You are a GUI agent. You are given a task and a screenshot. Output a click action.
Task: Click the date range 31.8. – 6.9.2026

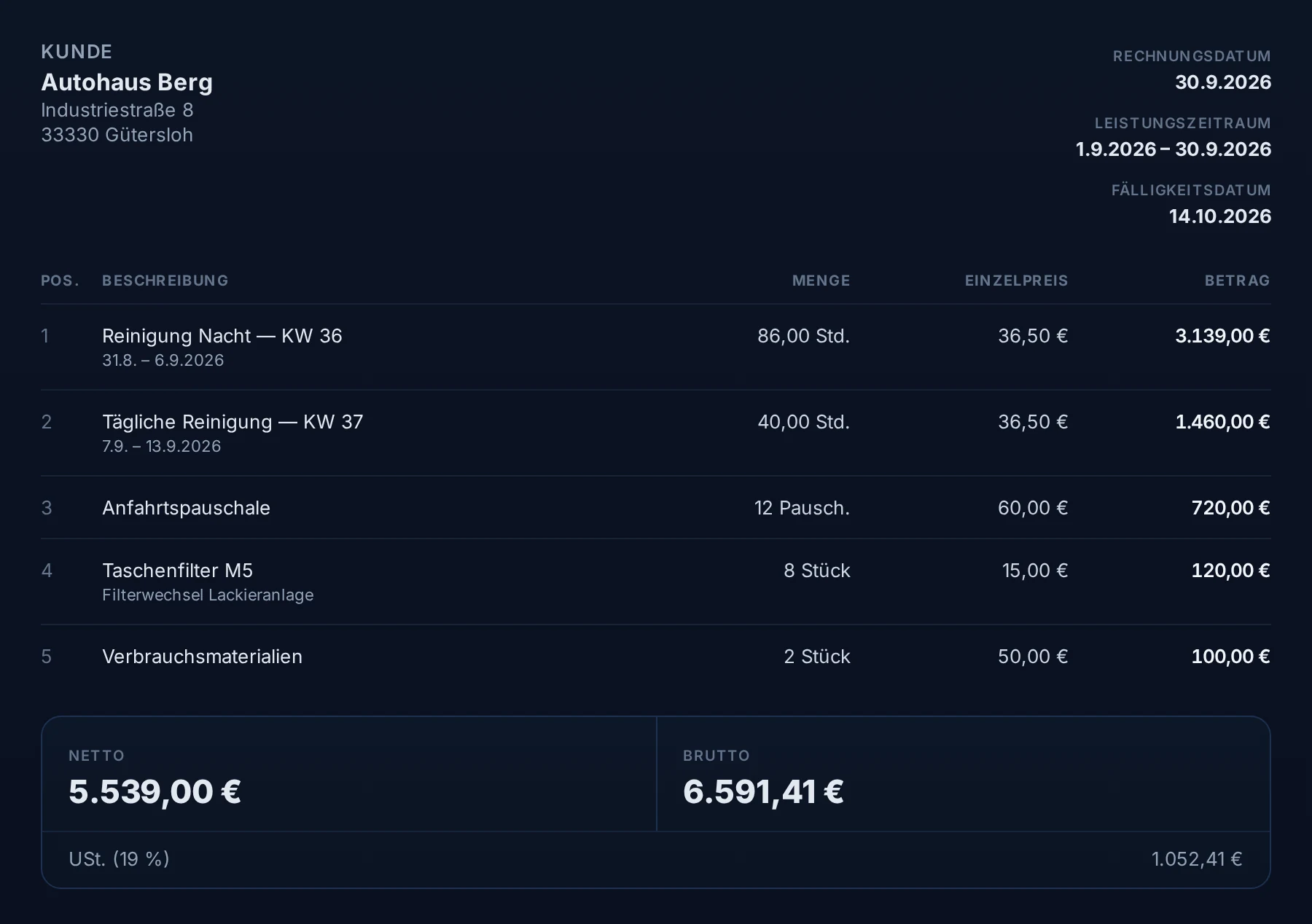point(163,361)
